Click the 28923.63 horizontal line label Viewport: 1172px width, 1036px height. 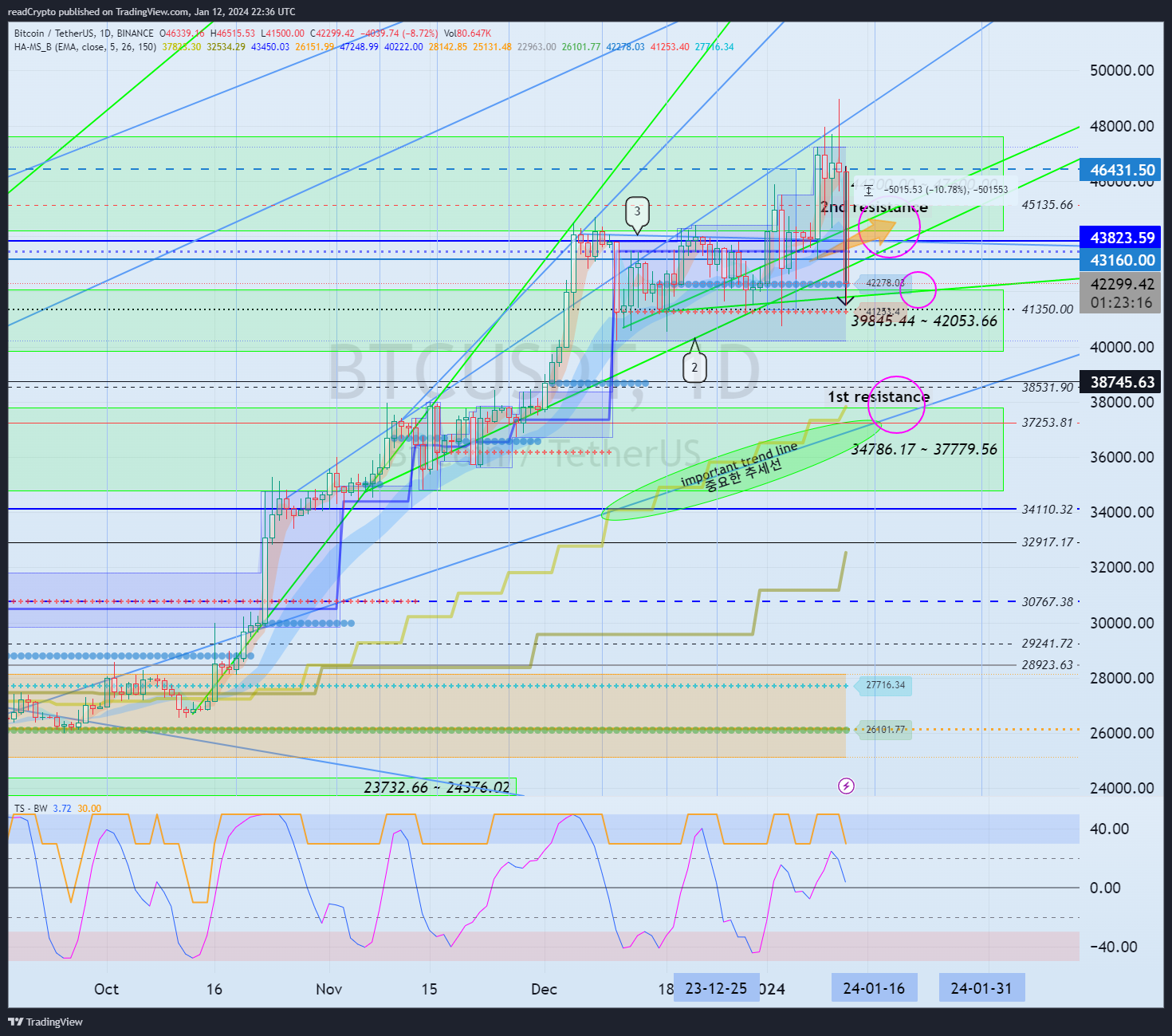coord(1048,665)
